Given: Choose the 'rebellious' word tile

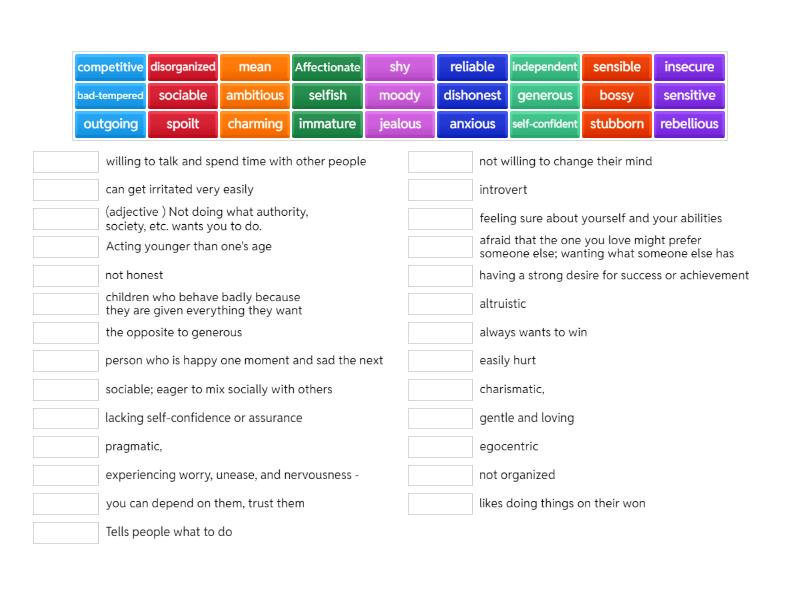Looking at the screenshot, I should pyautogui.click(x=689, y=125).
